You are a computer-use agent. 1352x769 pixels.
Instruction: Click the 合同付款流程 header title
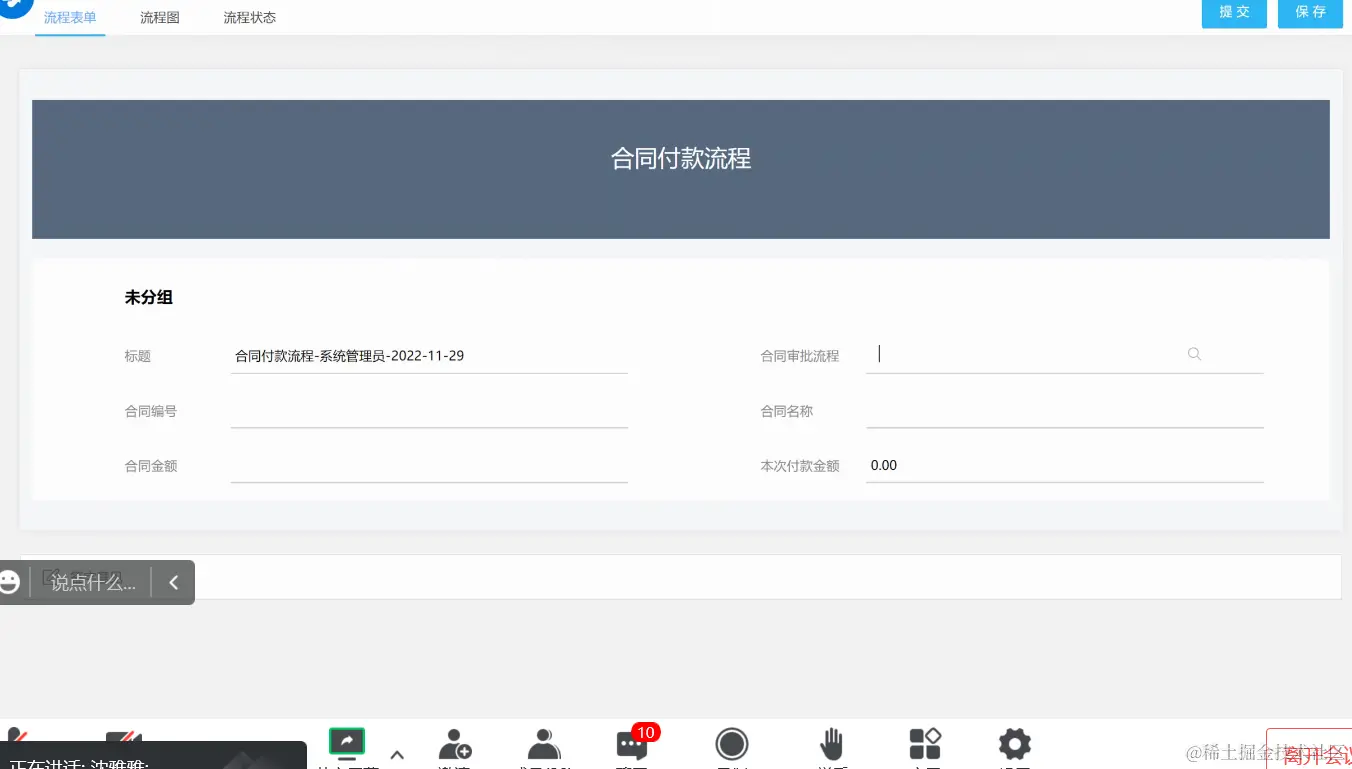click(x=681, y=159)
